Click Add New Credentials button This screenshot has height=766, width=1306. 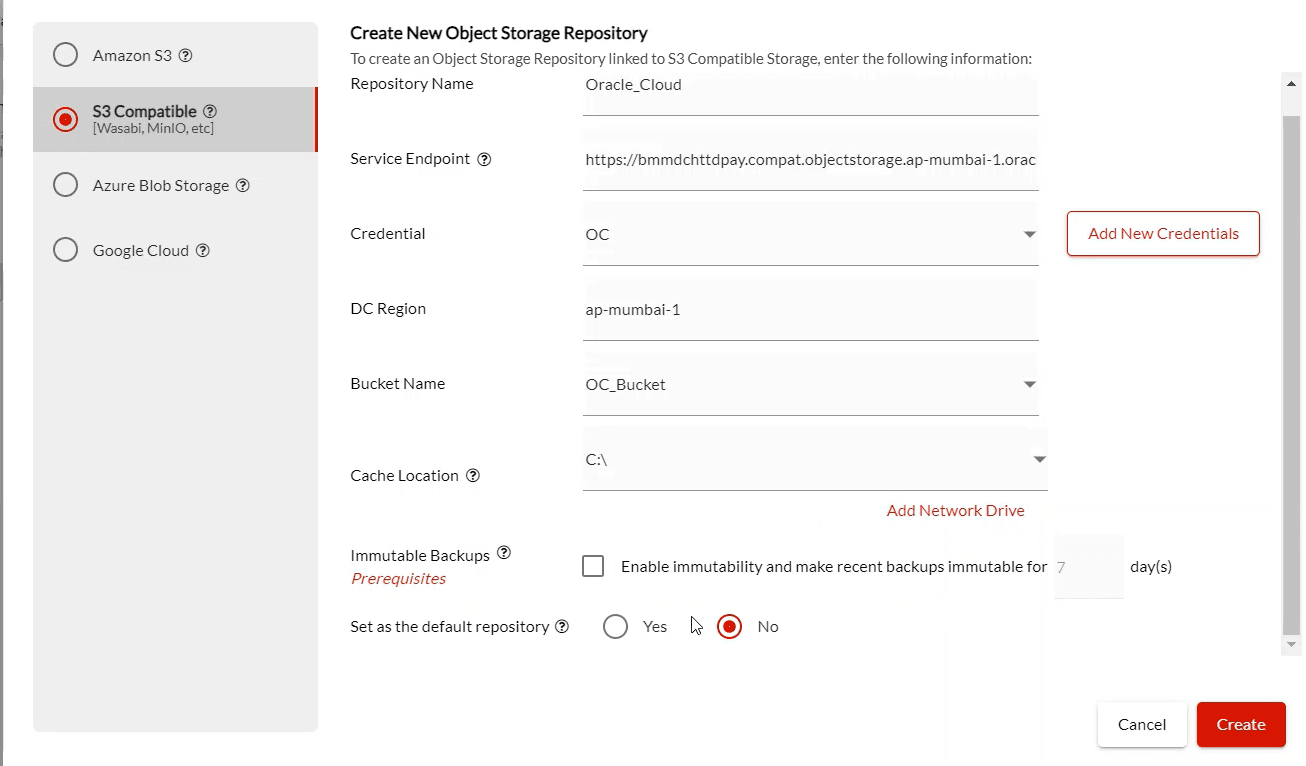pos(1163,233)
